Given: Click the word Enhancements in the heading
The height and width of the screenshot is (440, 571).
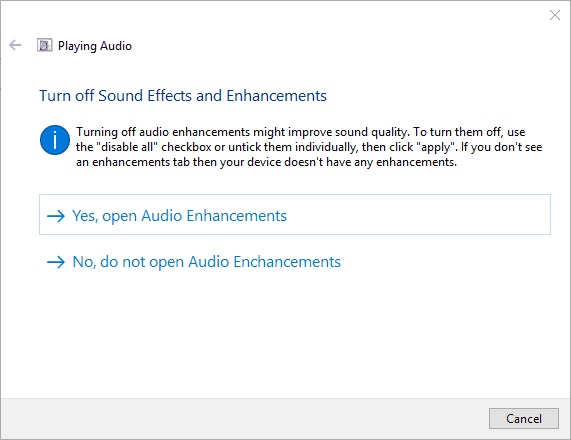Looking at the screenshot, I should pyautogui.click(x=276, y=96).
